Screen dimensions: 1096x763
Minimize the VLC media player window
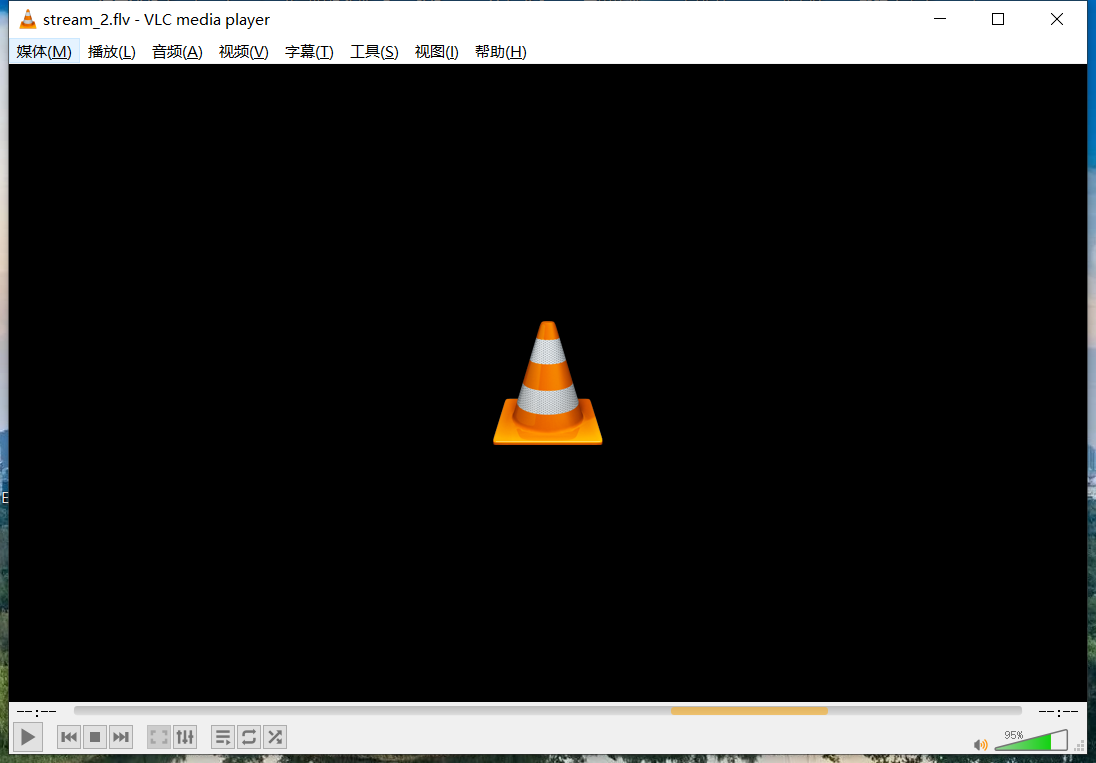pyautogui.click(x=940, y=19)
